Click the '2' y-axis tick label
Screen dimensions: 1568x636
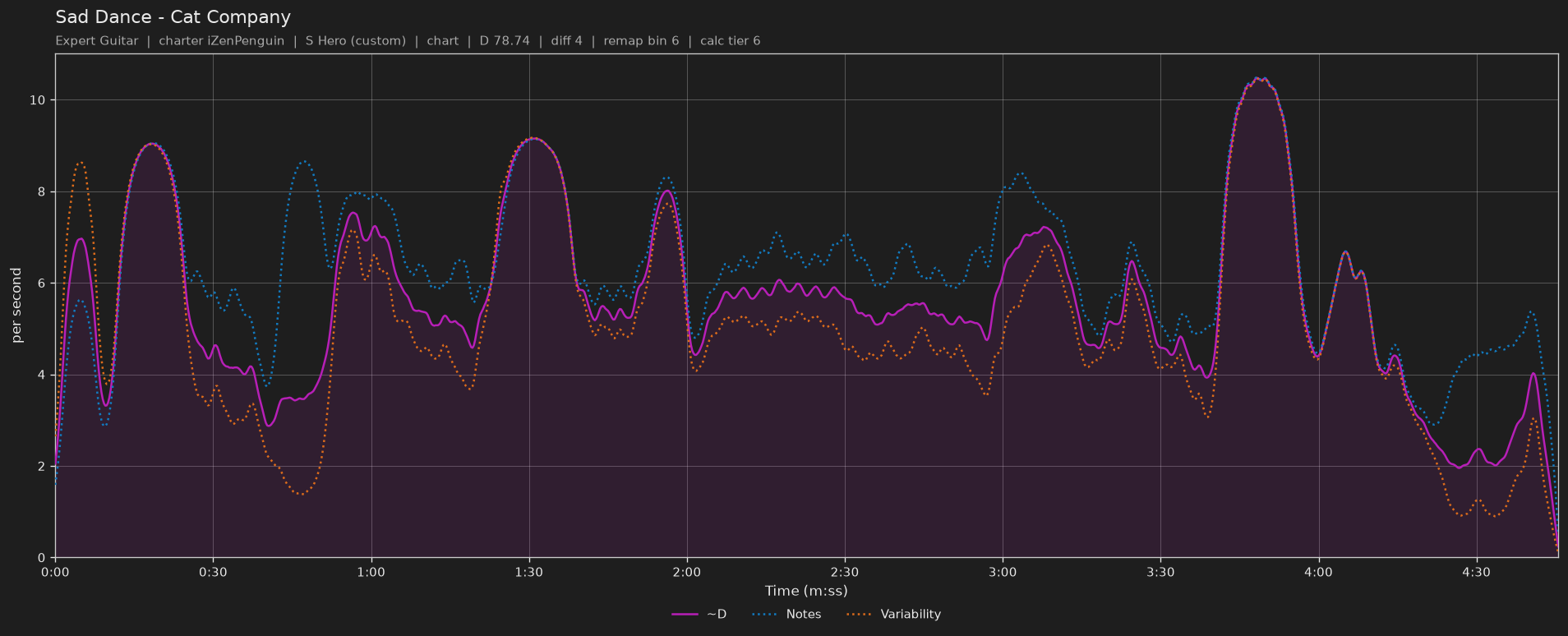(x=42, y=467)
